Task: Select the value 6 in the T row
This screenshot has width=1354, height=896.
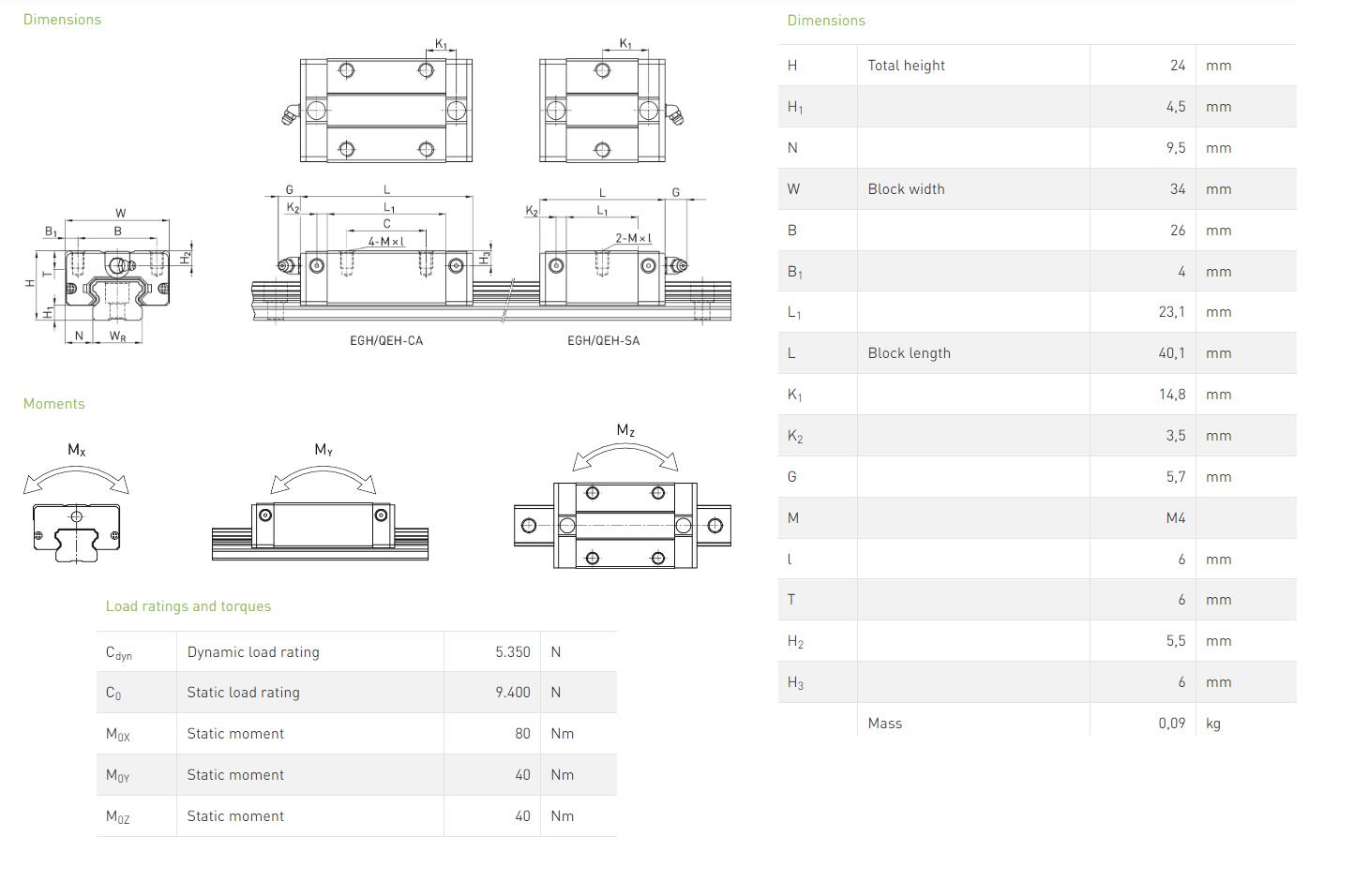Action: coord(1181,600)
